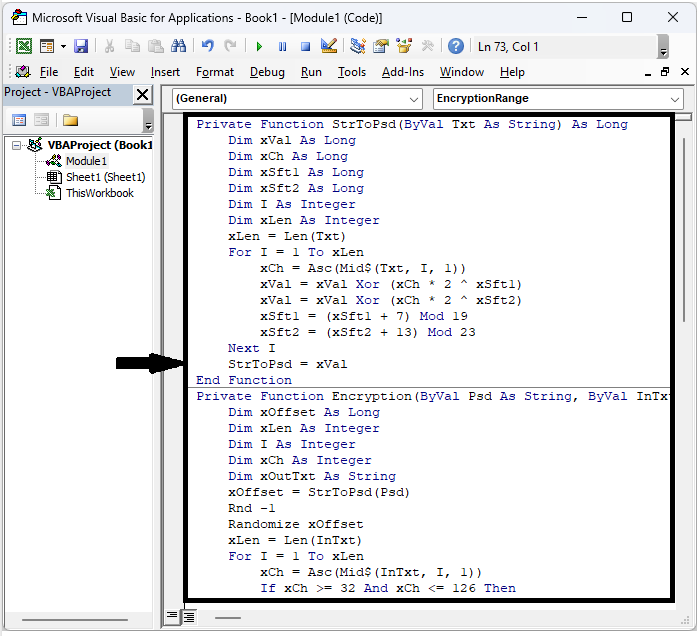The image size is (699, 636).
Task: Toggle Folders in the Project panel
Action: [x=70, y=120]
